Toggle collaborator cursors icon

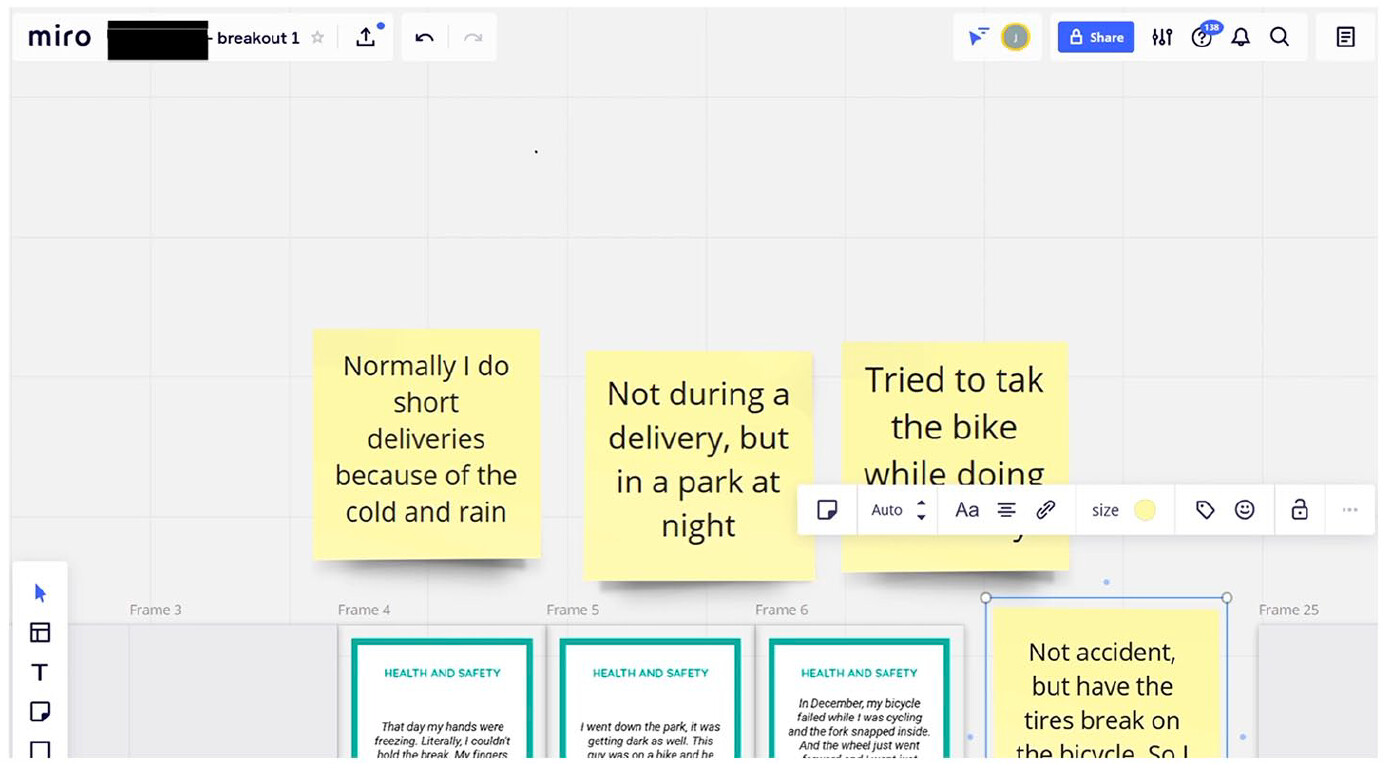[979, 37]
